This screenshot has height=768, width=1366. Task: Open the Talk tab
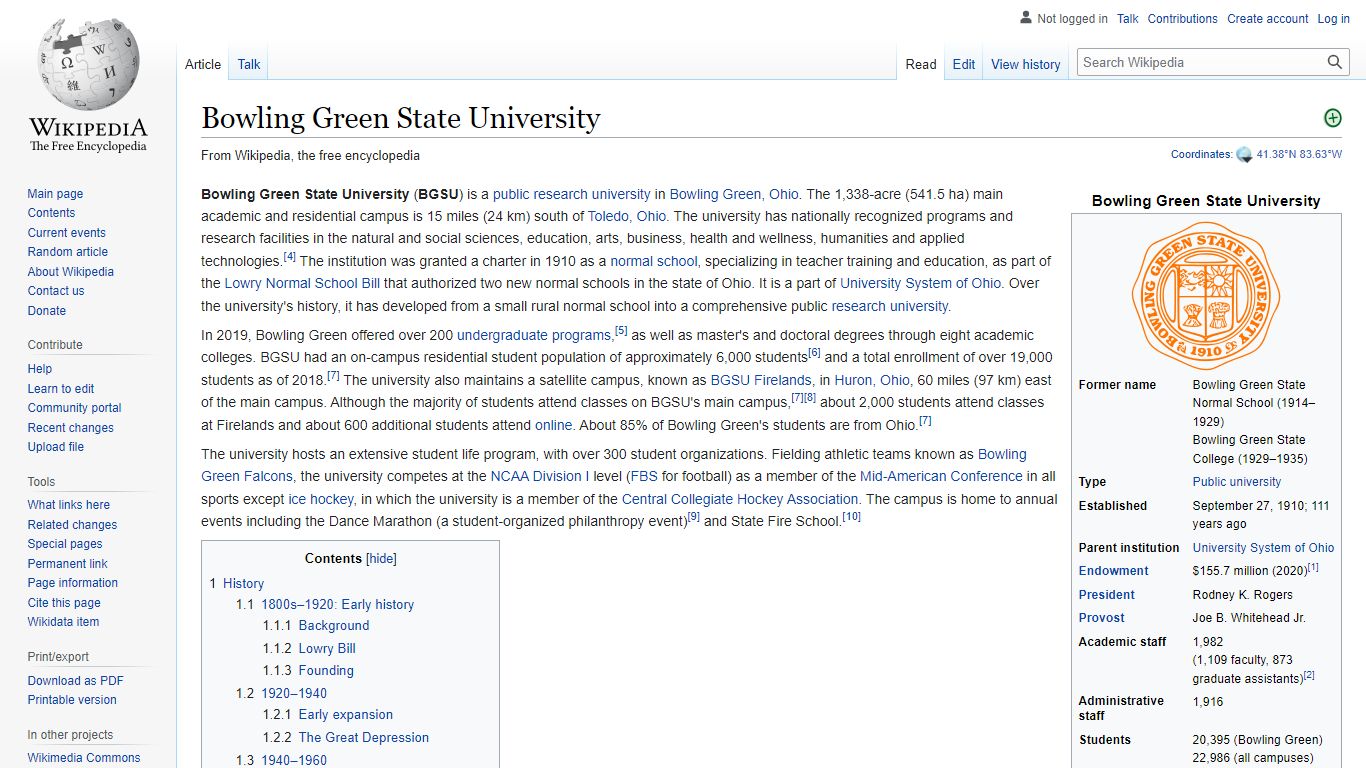coord(249,64)
